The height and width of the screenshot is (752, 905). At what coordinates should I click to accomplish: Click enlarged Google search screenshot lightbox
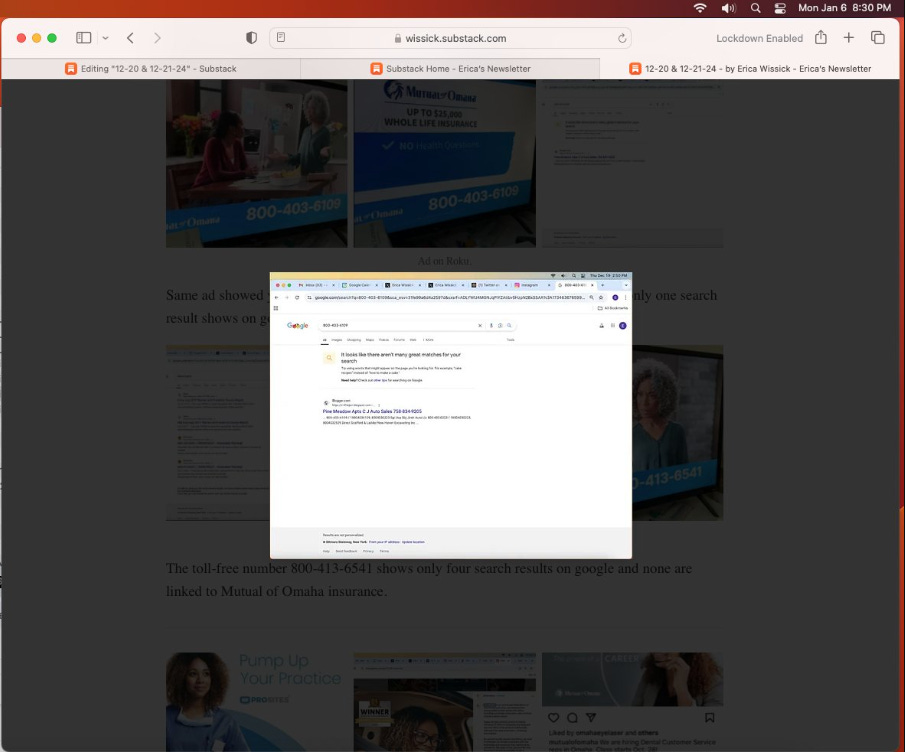tap(451, 415)
